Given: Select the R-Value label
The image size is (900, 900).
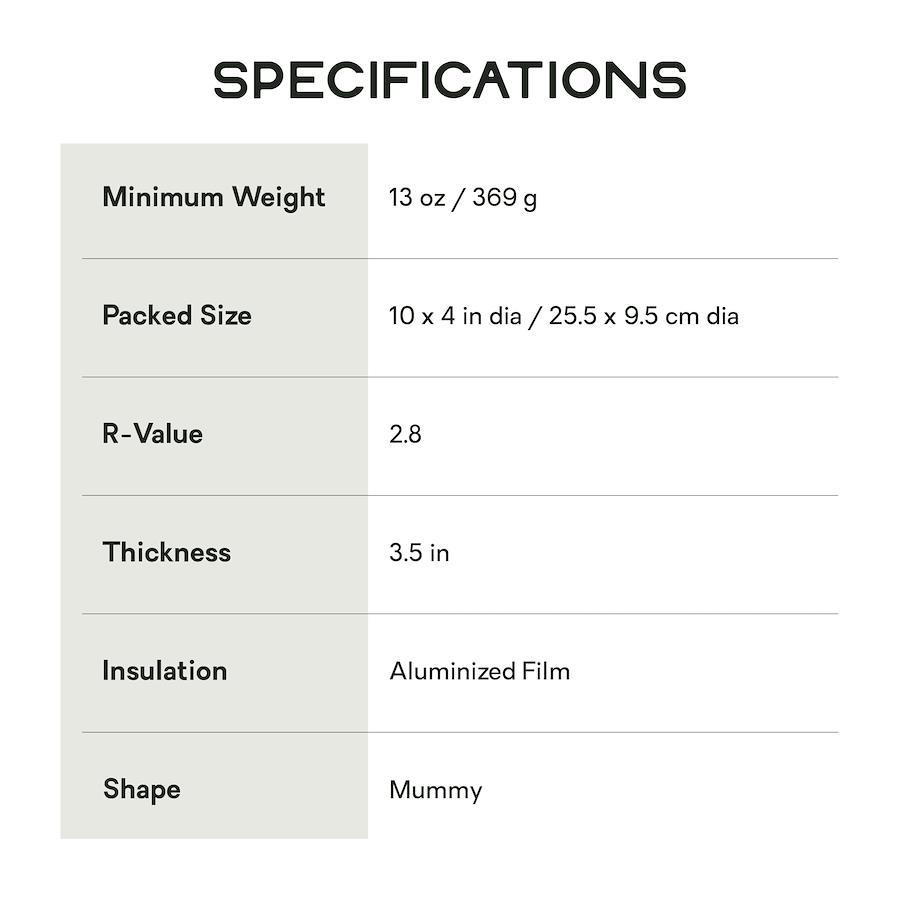Looking at the screenshot, I should (153, 434).
